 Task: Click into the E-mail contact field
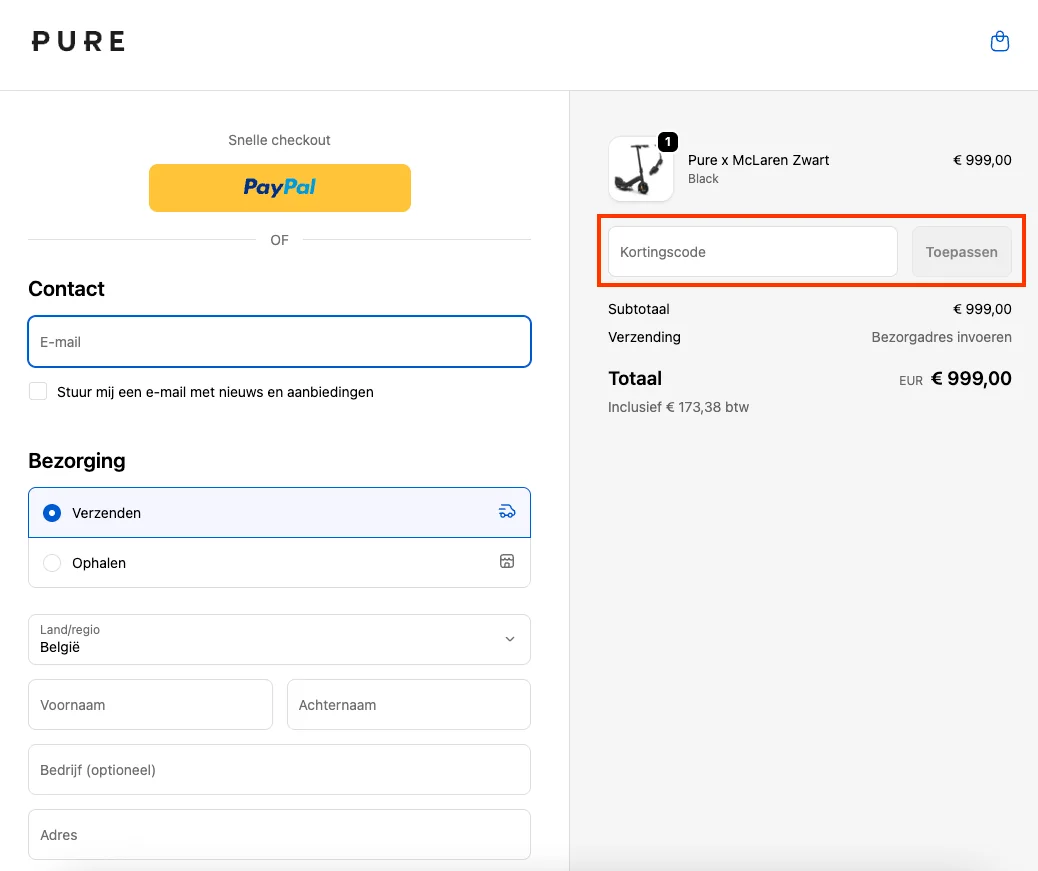pyautogui.click(x=279, y=342)
